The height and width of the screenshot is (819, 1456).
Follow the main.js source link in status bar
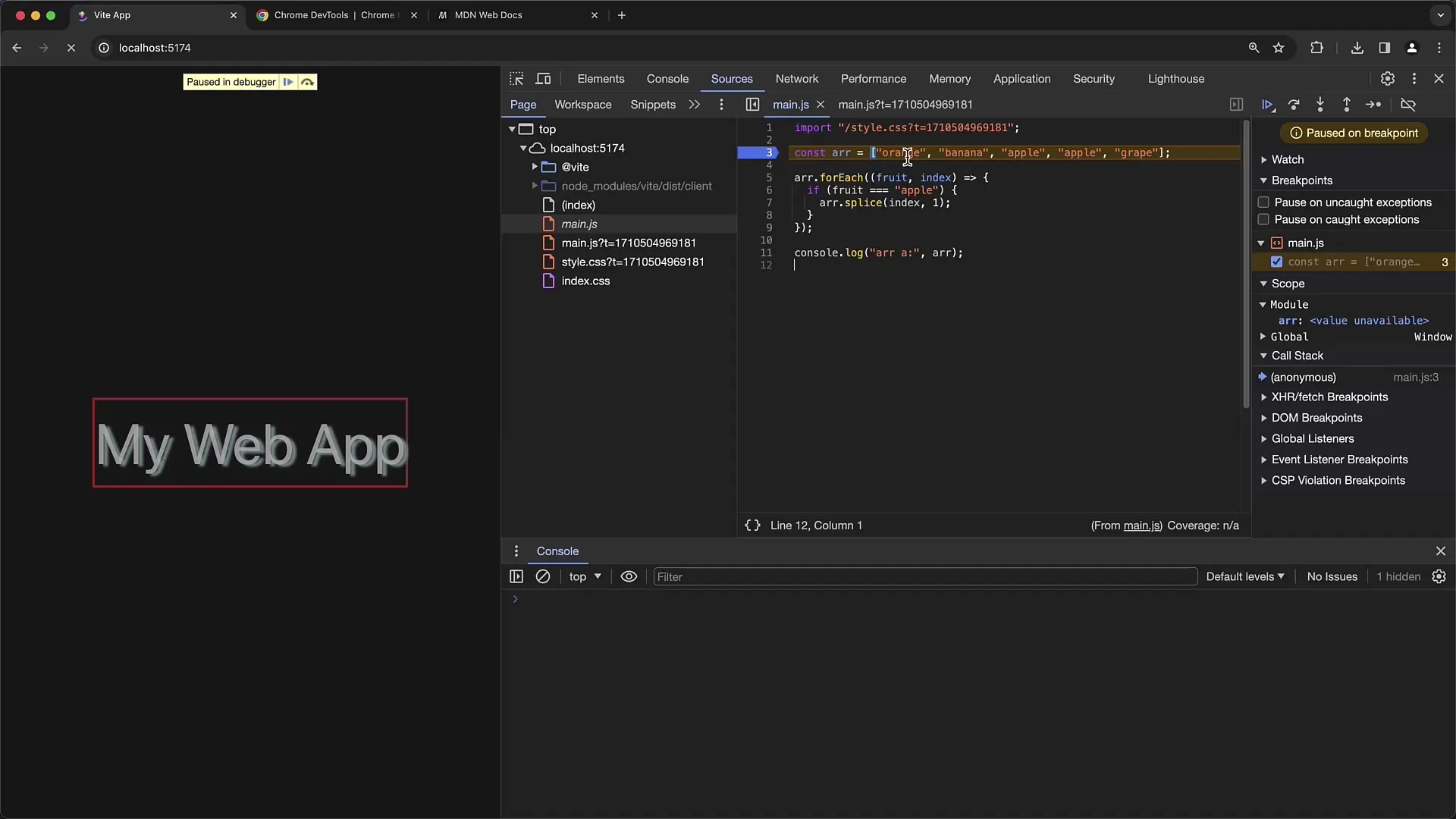pos(1141,526)
